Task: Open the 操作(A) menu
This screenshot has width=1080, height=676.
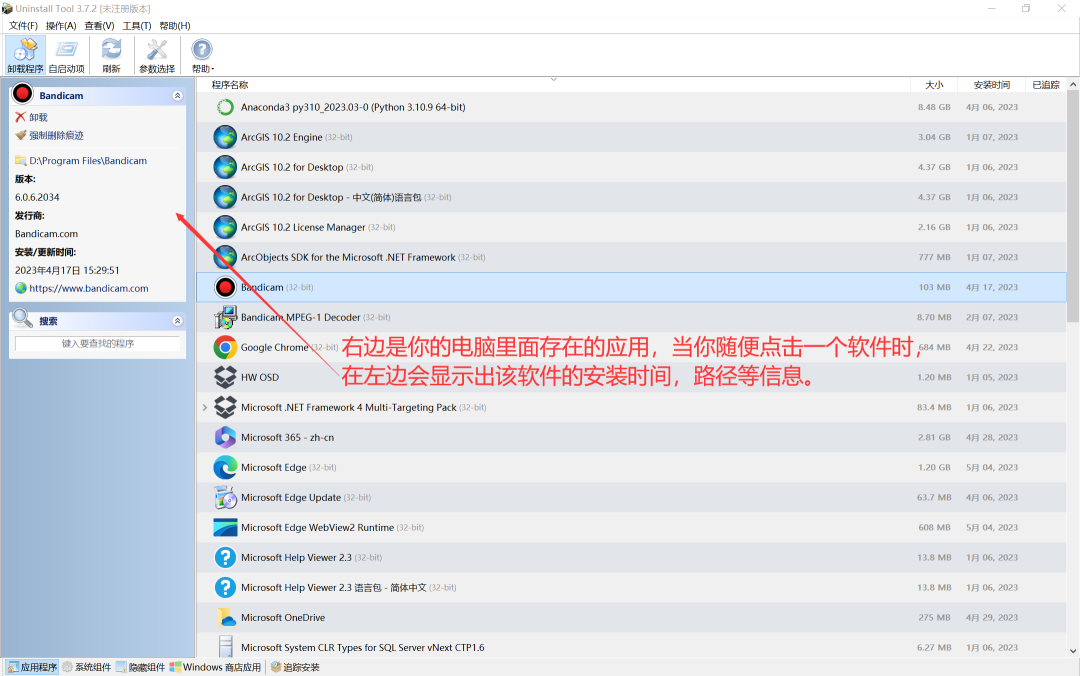Action: [61, 25]
